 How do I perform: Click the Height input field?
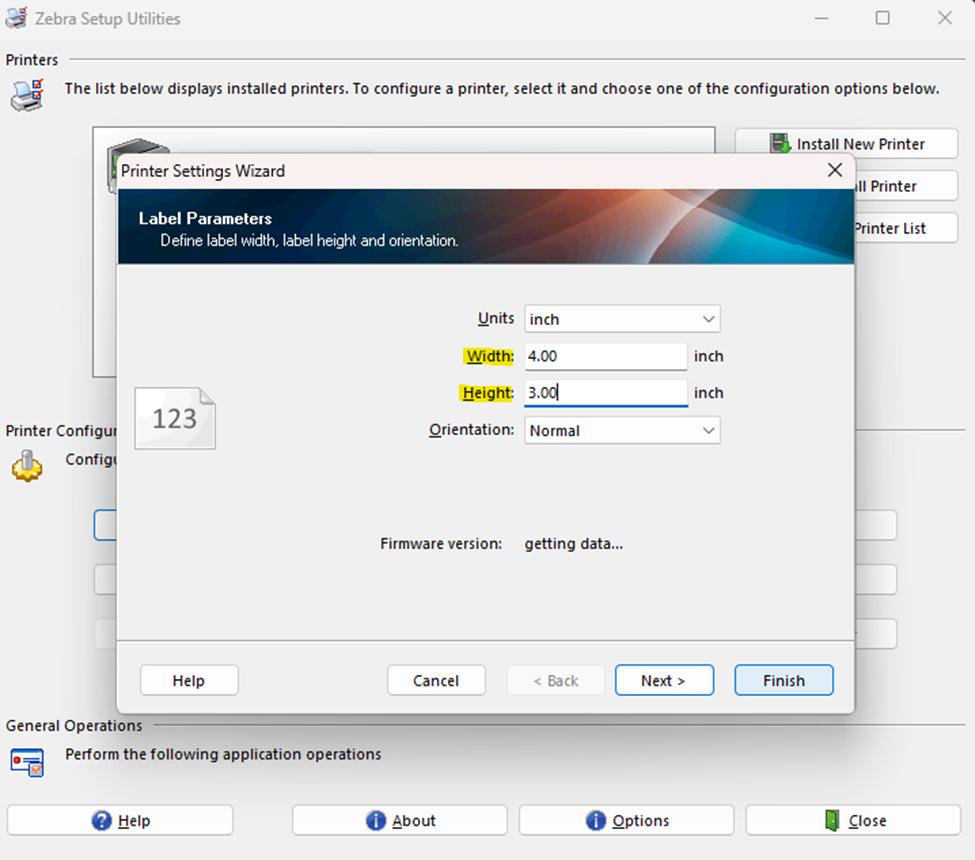(x=605, y=393)
